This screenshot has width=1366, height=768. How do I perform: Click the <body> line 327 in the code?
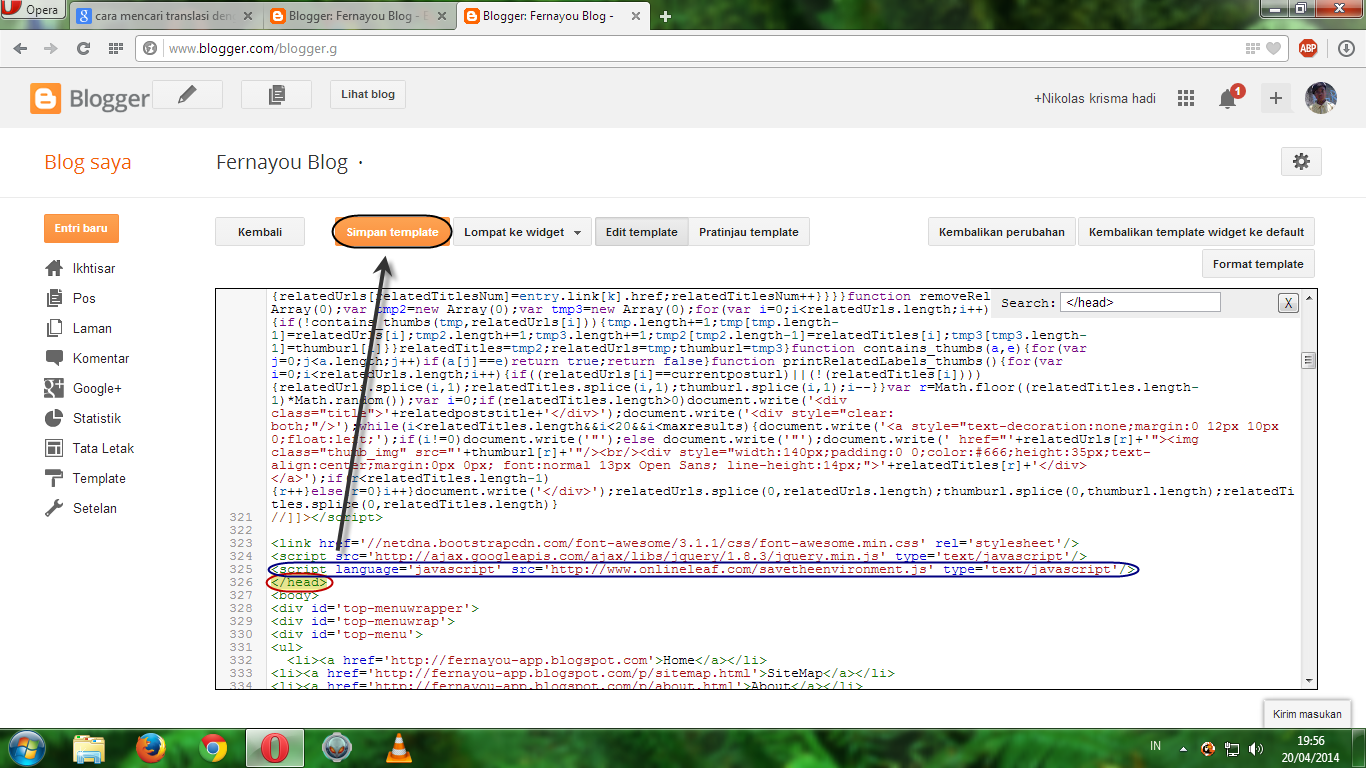(x=295, y=595)
